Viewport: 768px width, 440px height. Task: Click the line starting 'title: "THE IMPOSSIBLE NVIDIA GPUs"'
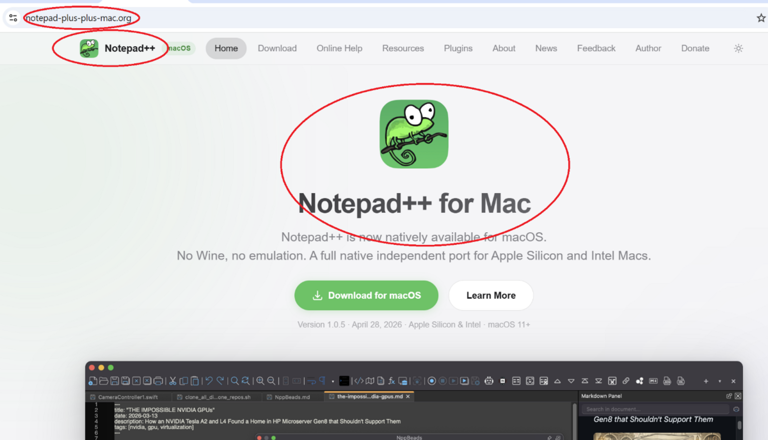click(x=164, y=410)
